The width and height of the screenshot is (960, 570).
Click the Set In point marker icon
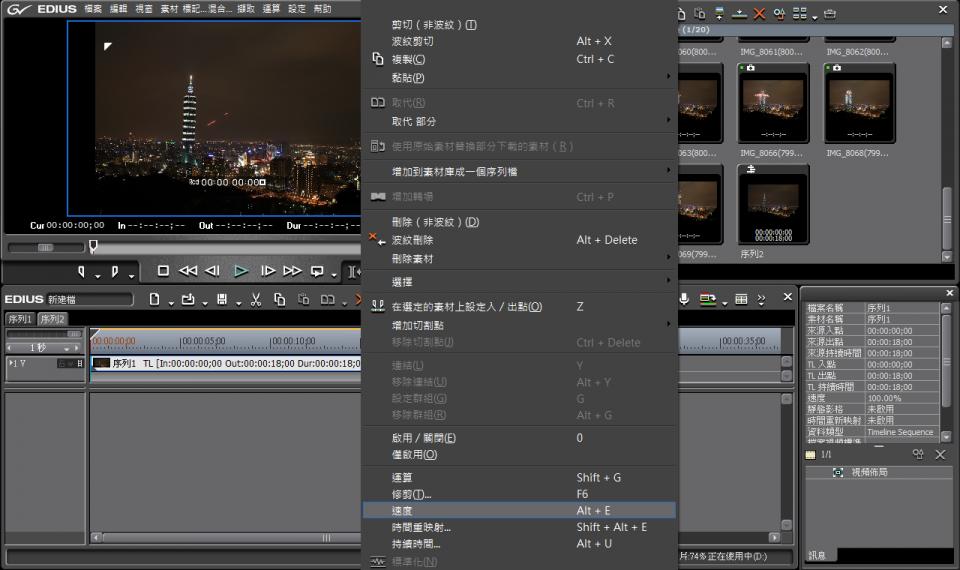click(x=82, y=271)
